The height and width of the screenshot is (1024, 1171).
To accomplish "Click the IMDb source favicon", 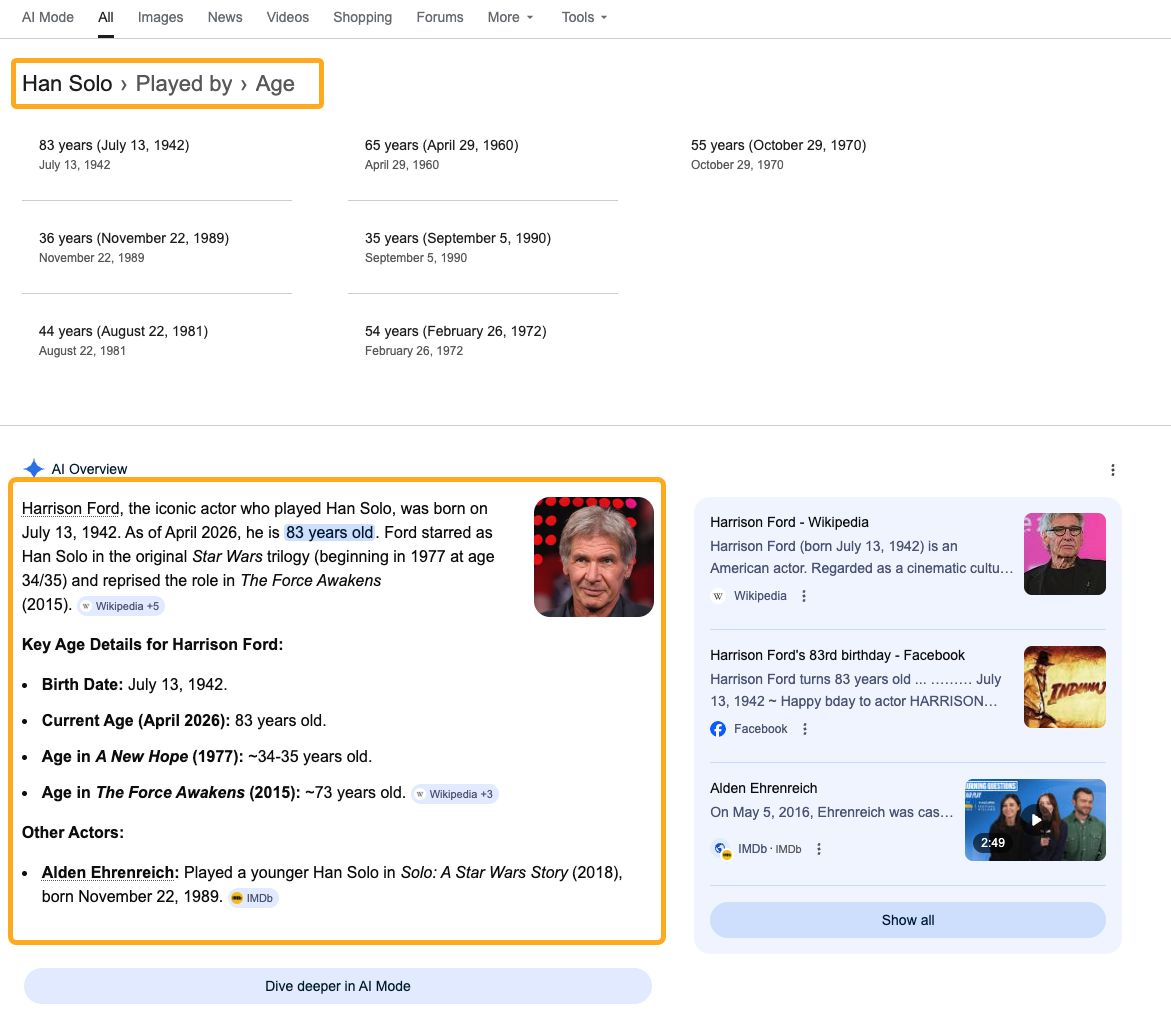I will click(x=721, y=849).
